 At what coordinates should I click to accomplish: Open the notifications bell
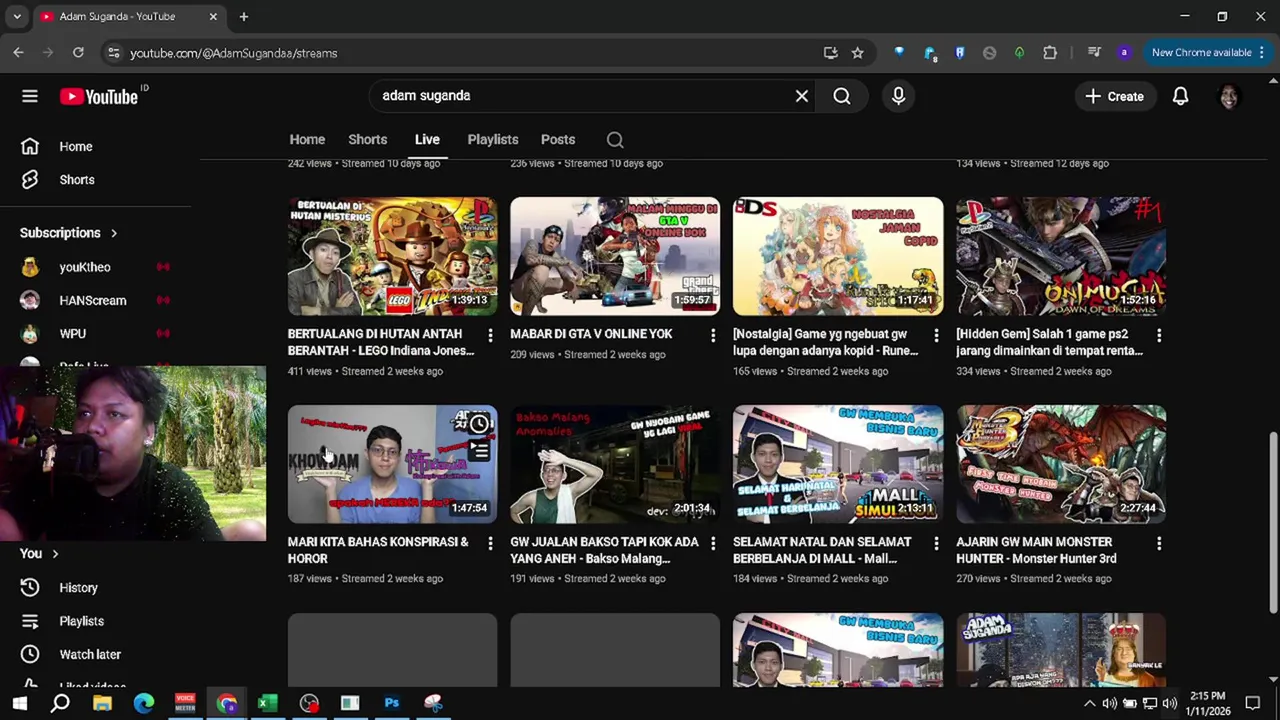[1180, 96]
